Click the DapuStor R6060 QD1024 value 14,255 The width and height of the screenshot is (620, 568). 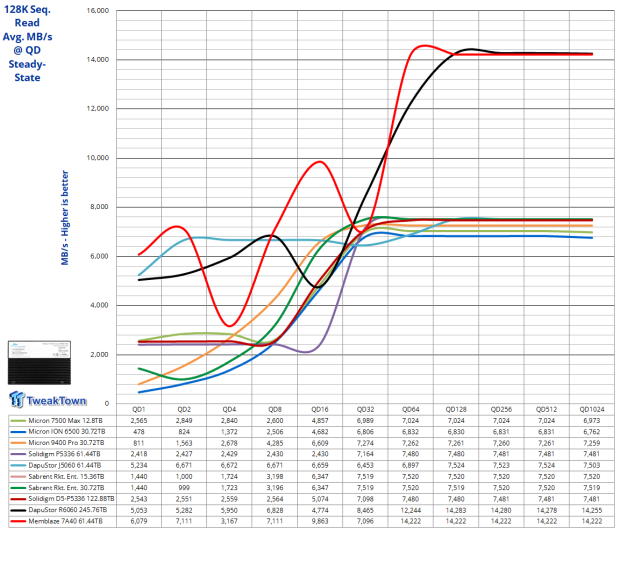click(592, 510)
